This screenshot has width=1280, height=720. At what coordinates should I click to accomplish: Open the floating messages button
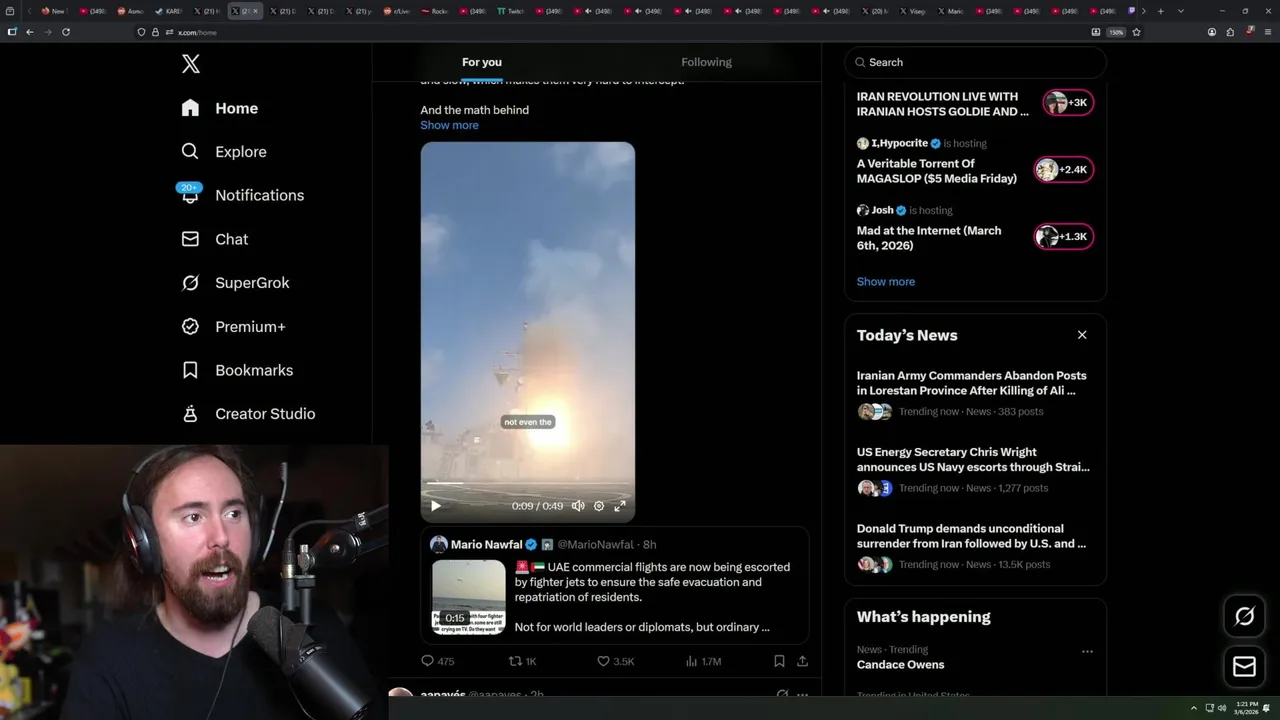[1245, 667]
